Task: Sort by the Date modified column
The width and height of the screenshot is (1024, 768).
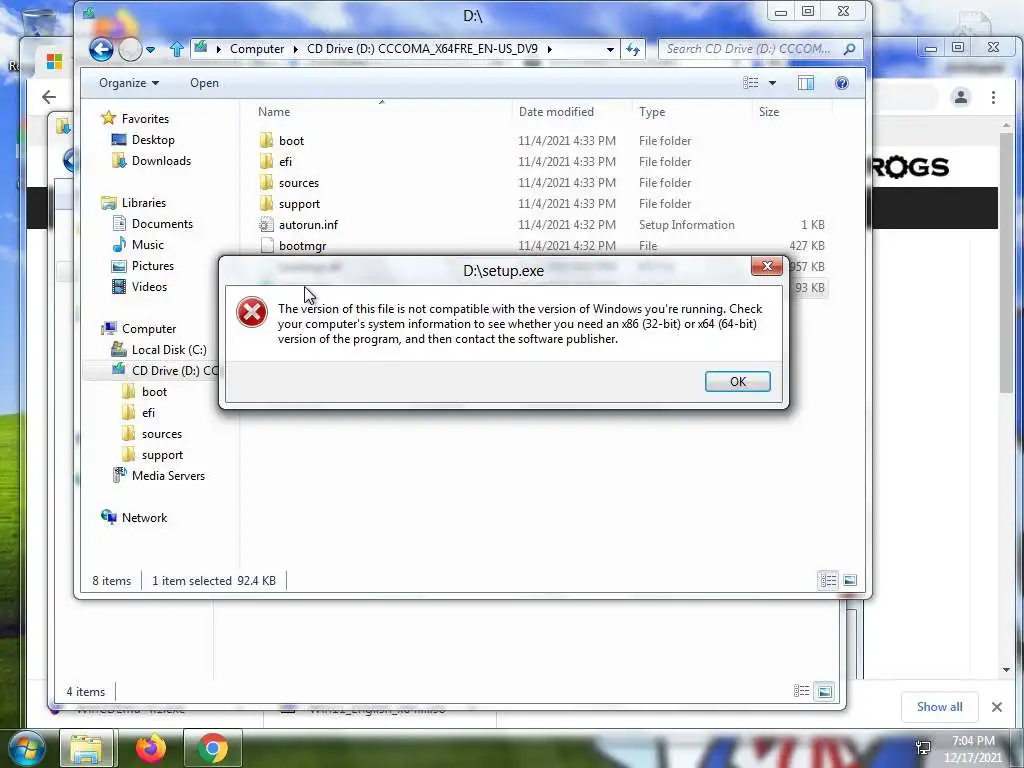Action: click(556, 112)
